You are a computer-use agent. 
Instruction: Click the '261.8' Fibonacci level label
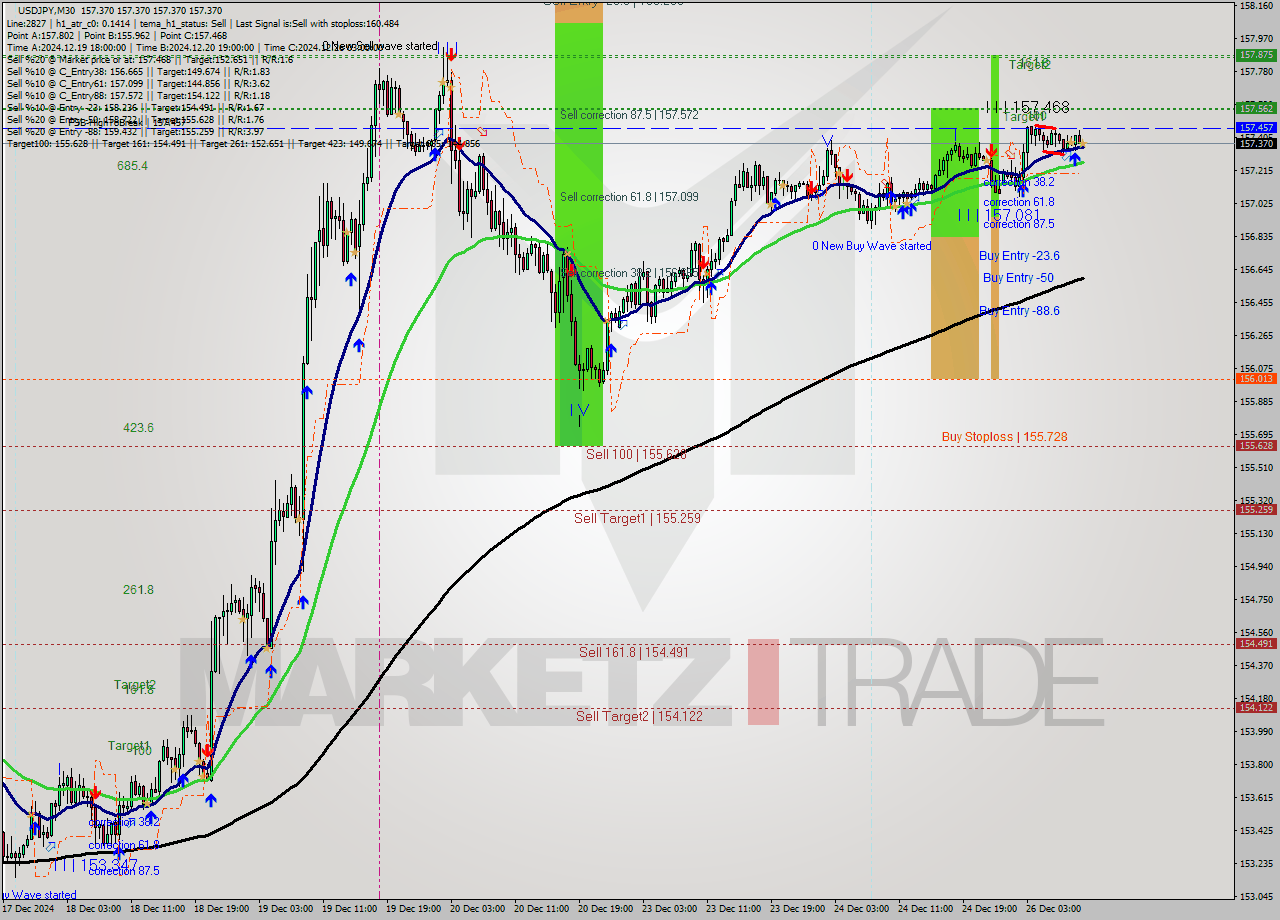coord(138,590)
